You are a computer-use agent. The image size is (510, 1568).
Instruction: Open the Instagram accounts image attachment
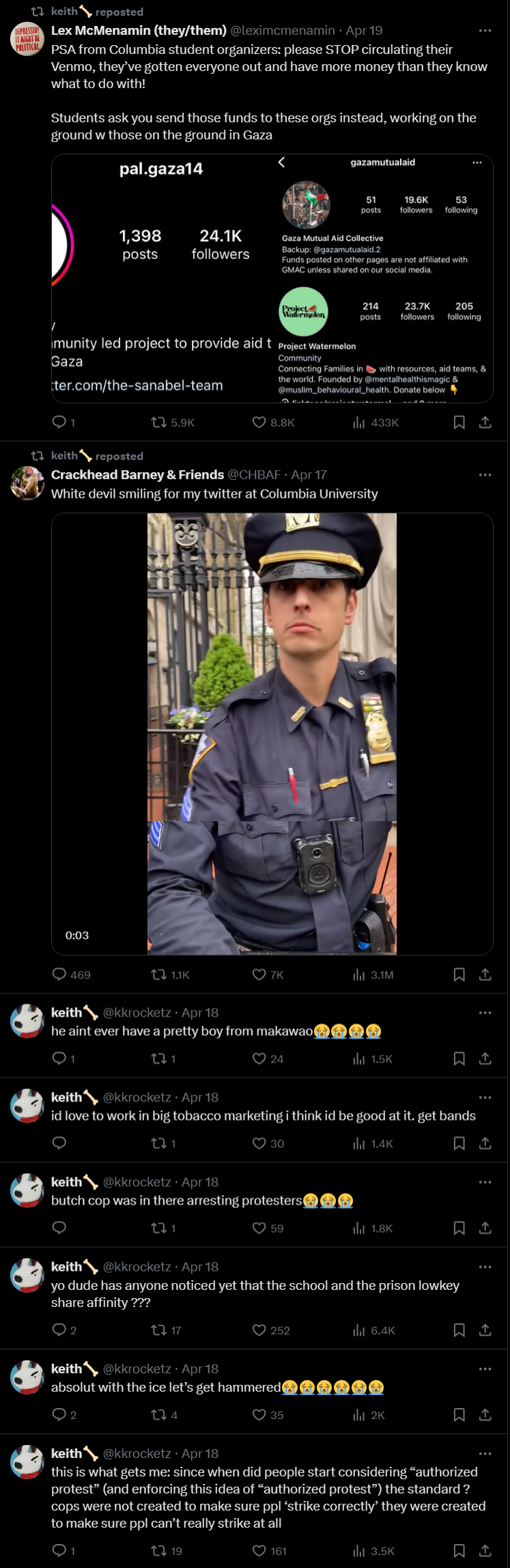[272, 278]
